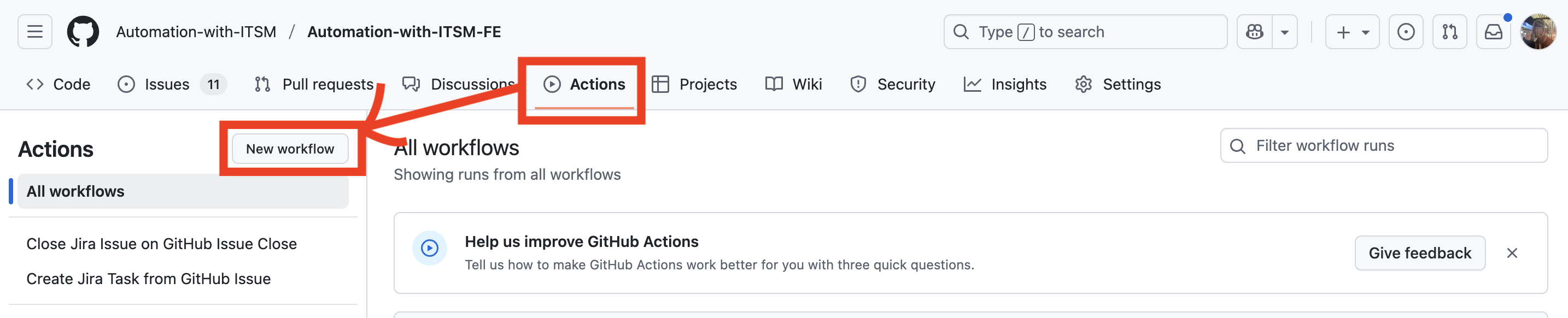This screenshot has height=318, width=1568.
Task: Select the Insights tab
Action: pyautogui.click(x=1005, y=84)
